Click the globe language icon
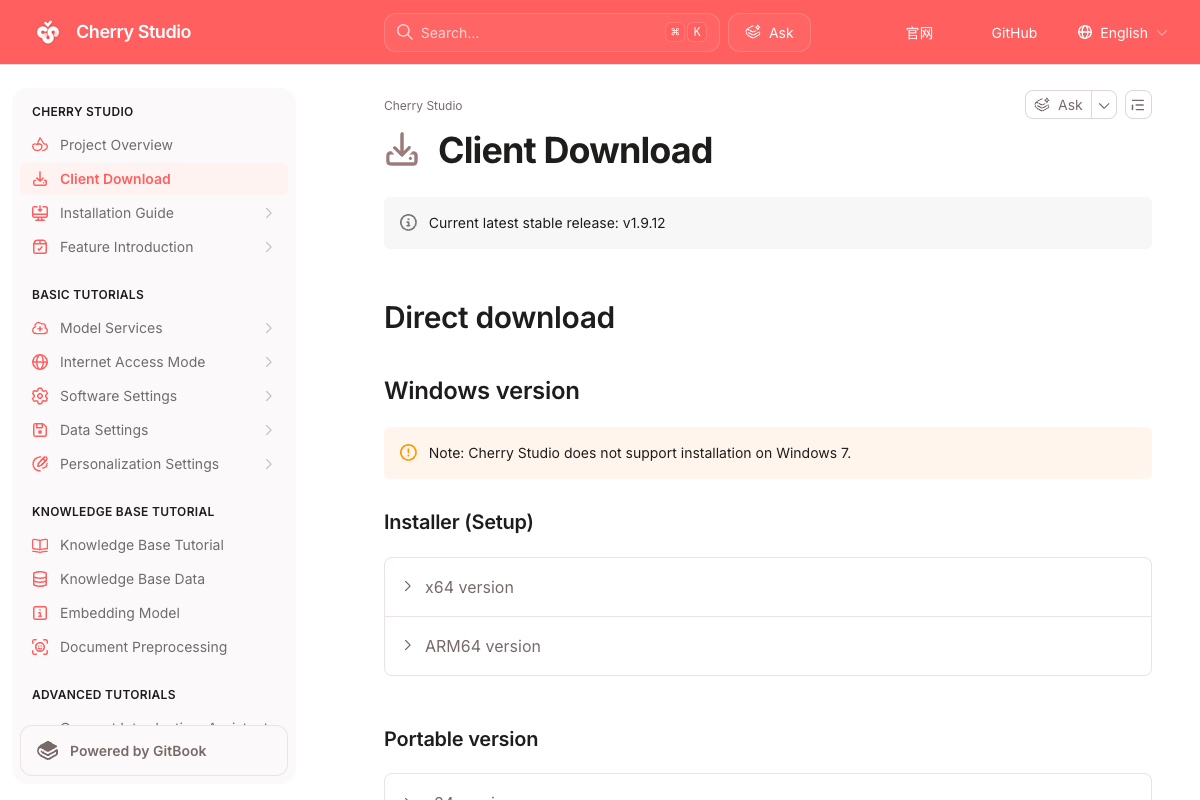 pyautogui.click(x=1085, y=32)
